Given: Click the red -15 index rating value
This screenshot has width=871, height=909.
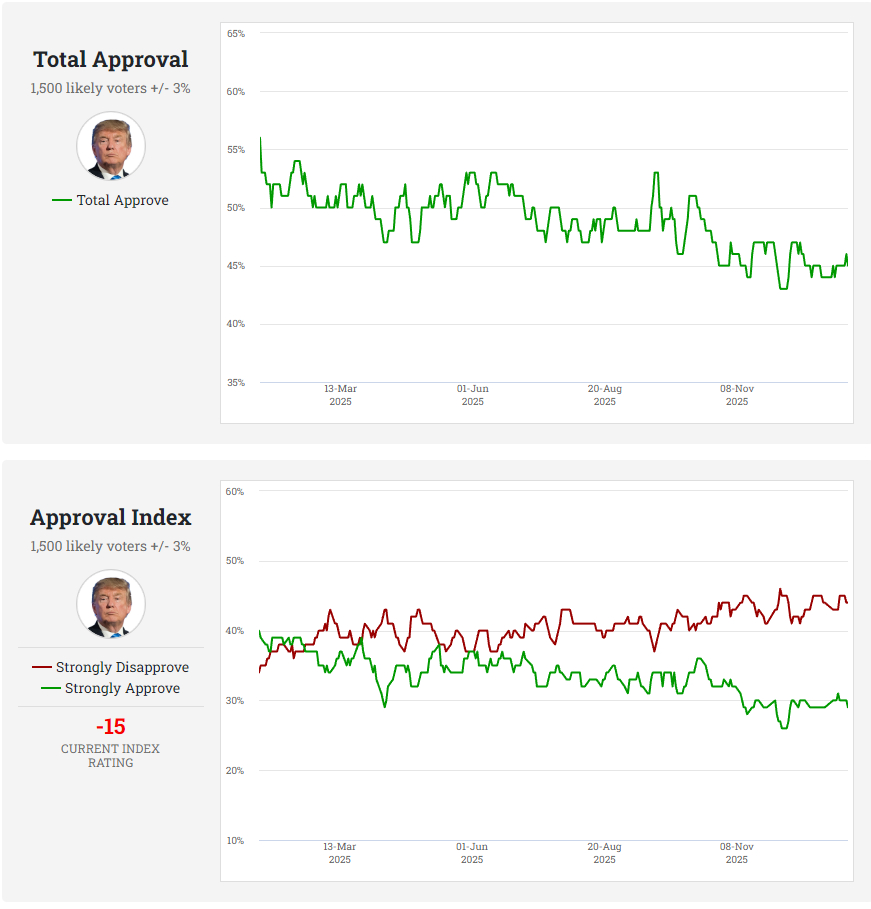Looking at the screenshot, I should coord(111,727).
